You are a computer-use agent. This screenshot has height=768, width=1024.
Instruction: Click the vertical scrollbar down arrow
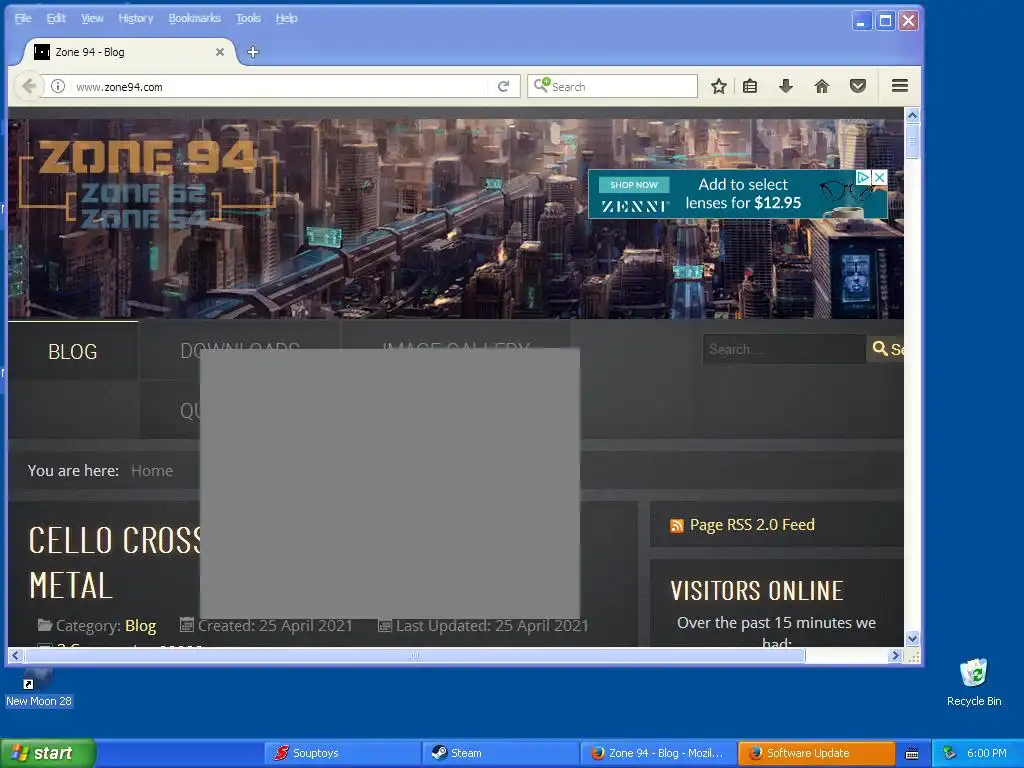click(912, 638)
